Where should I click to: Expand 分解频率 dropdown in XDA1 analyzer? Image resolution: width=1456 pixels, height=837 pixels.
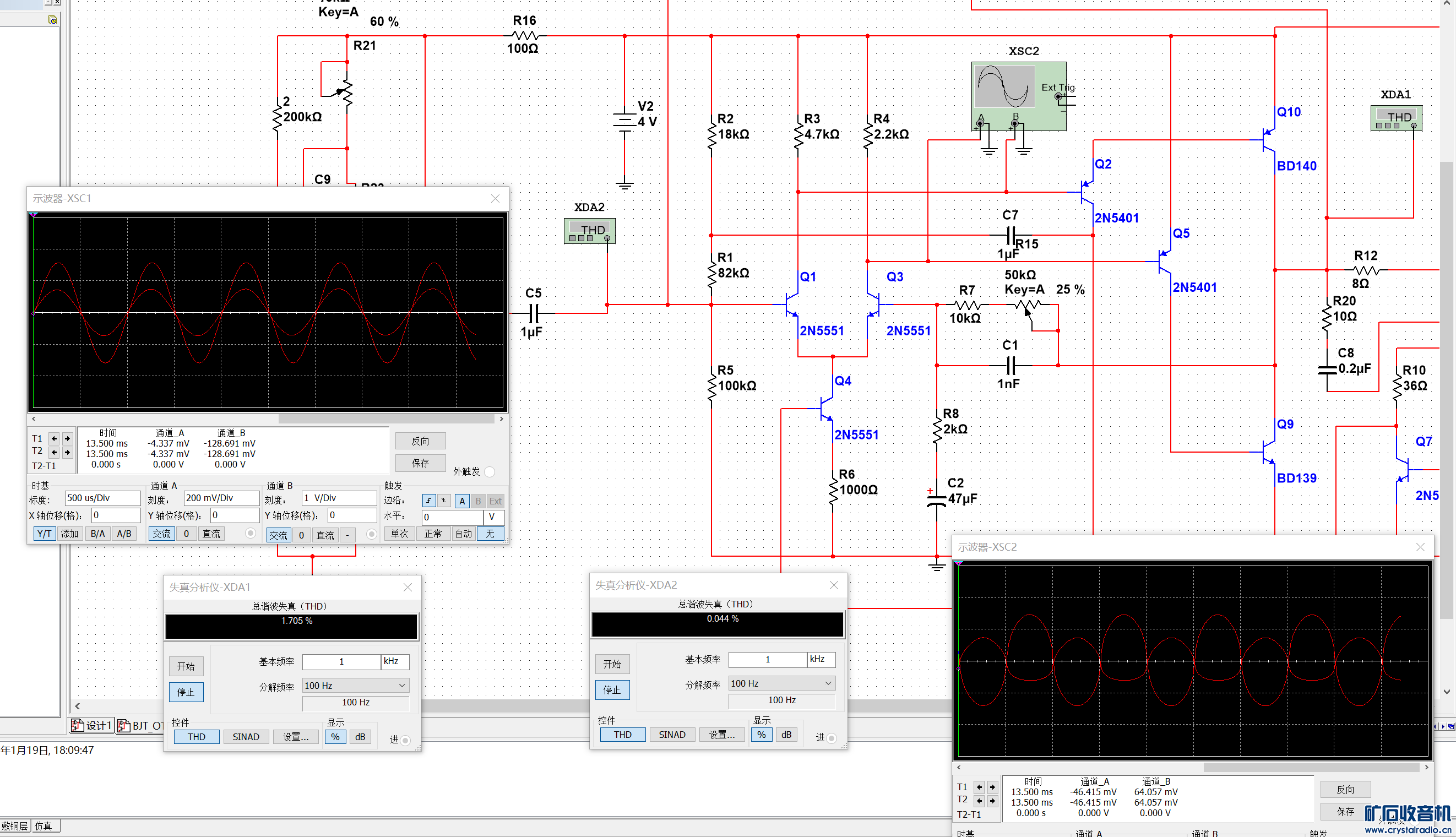pos(402,685)
